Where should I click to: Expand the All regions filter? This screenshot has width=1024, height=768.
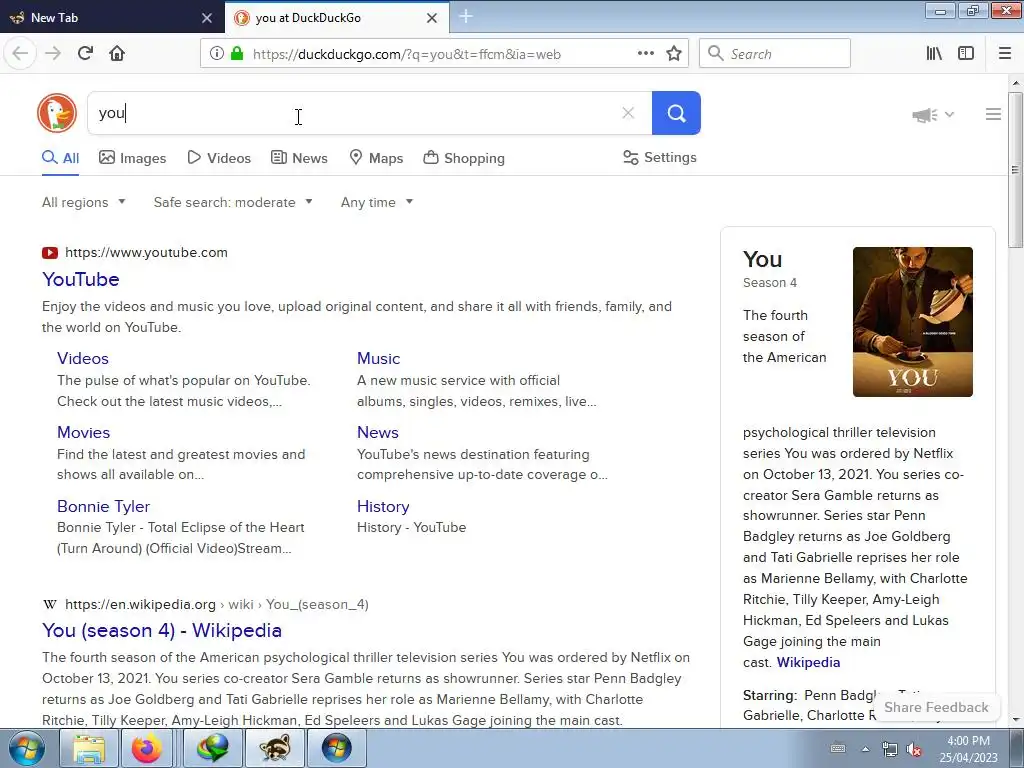84,202
